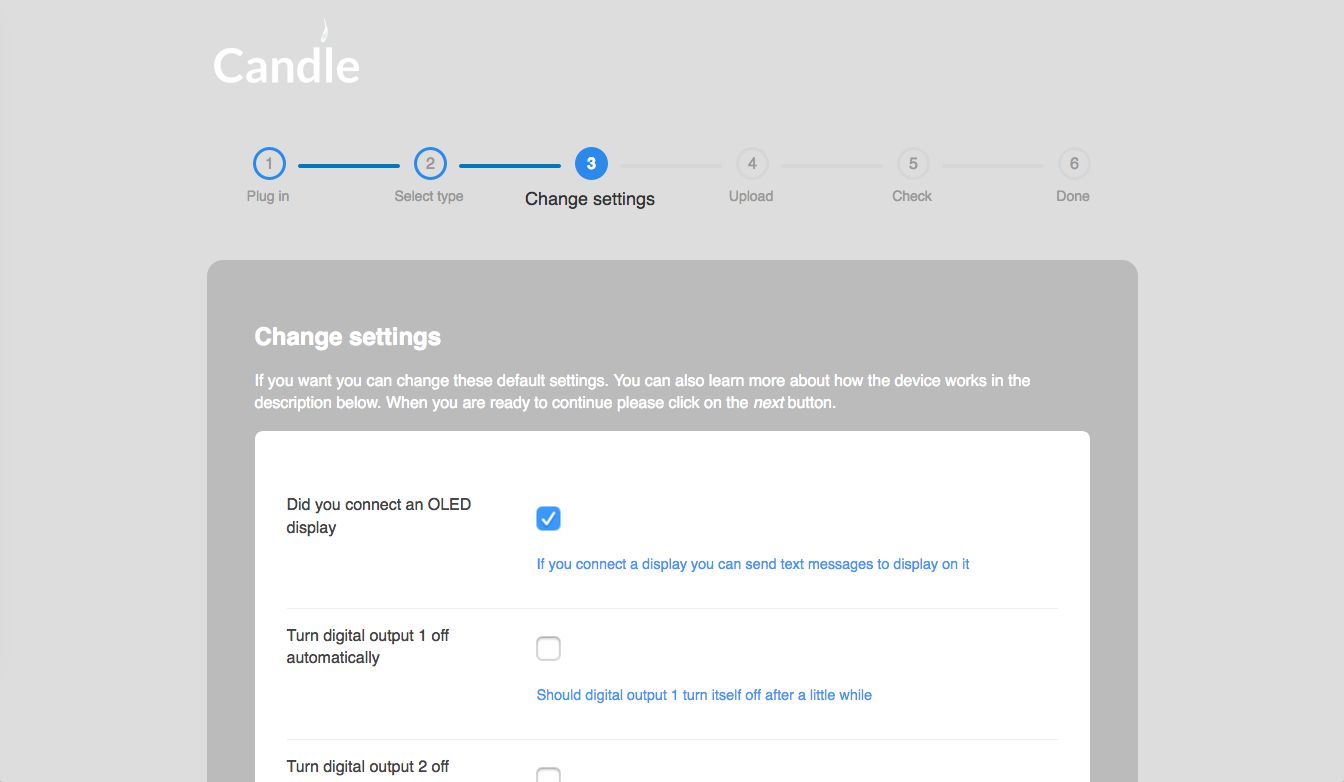
Task: Enable digital output 1 auto-off checkbox
Action: [x=548, y=649]
